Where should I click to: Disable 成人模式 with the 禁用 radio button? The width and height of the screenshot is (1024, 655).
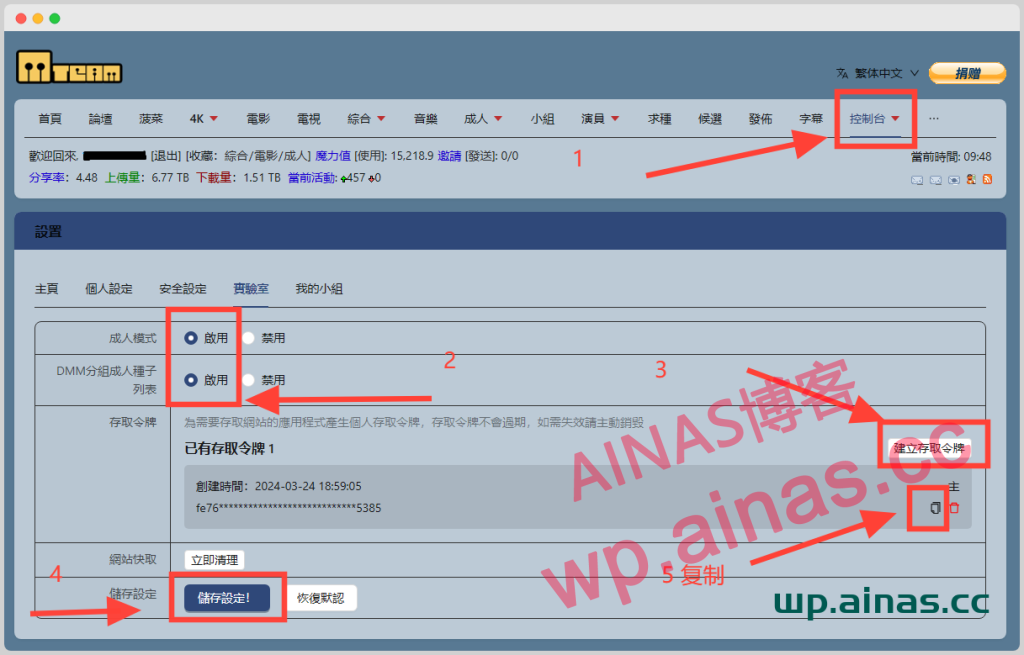(x=249, y=338)
